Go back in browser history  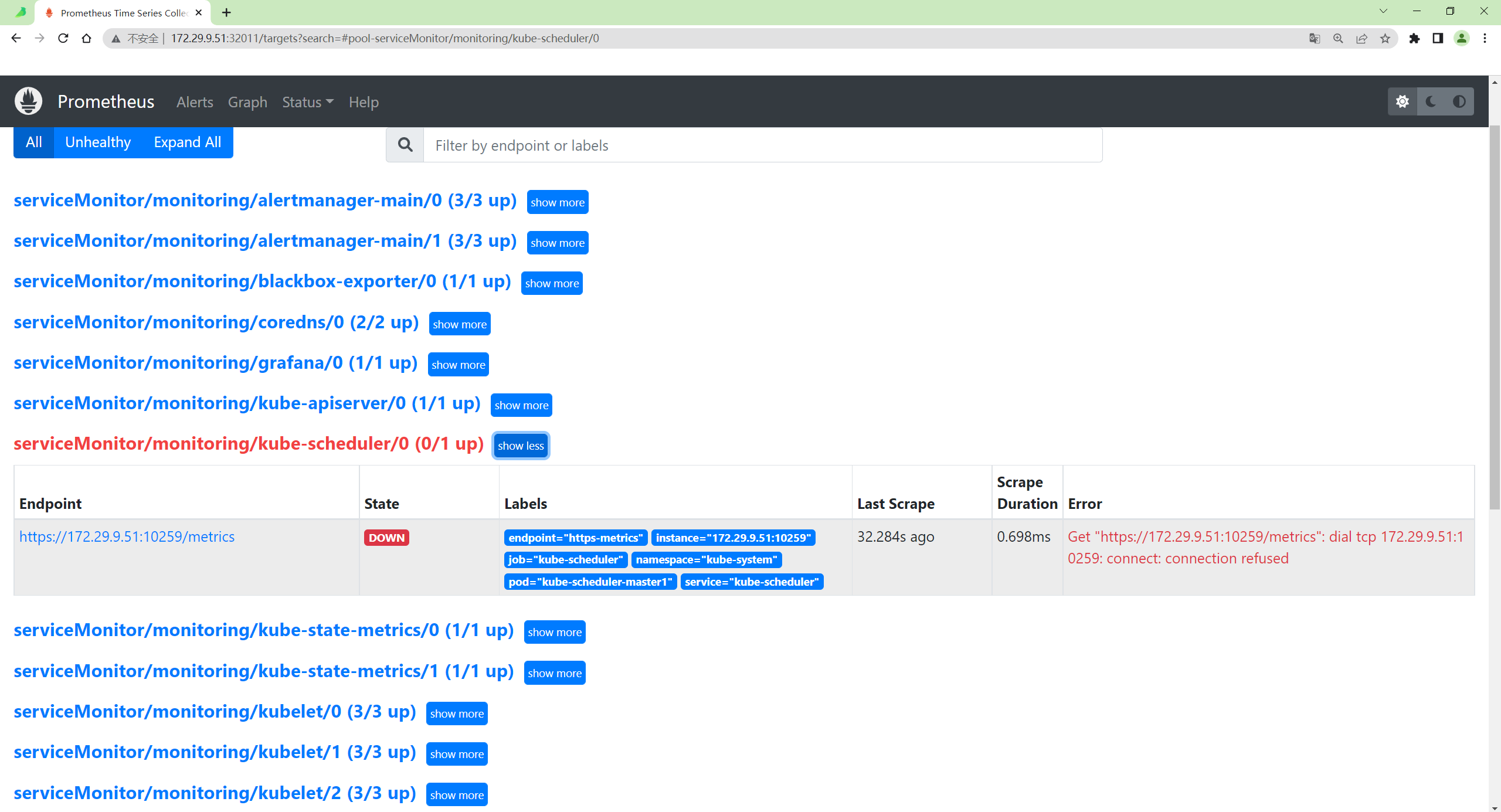click(16, 38)
